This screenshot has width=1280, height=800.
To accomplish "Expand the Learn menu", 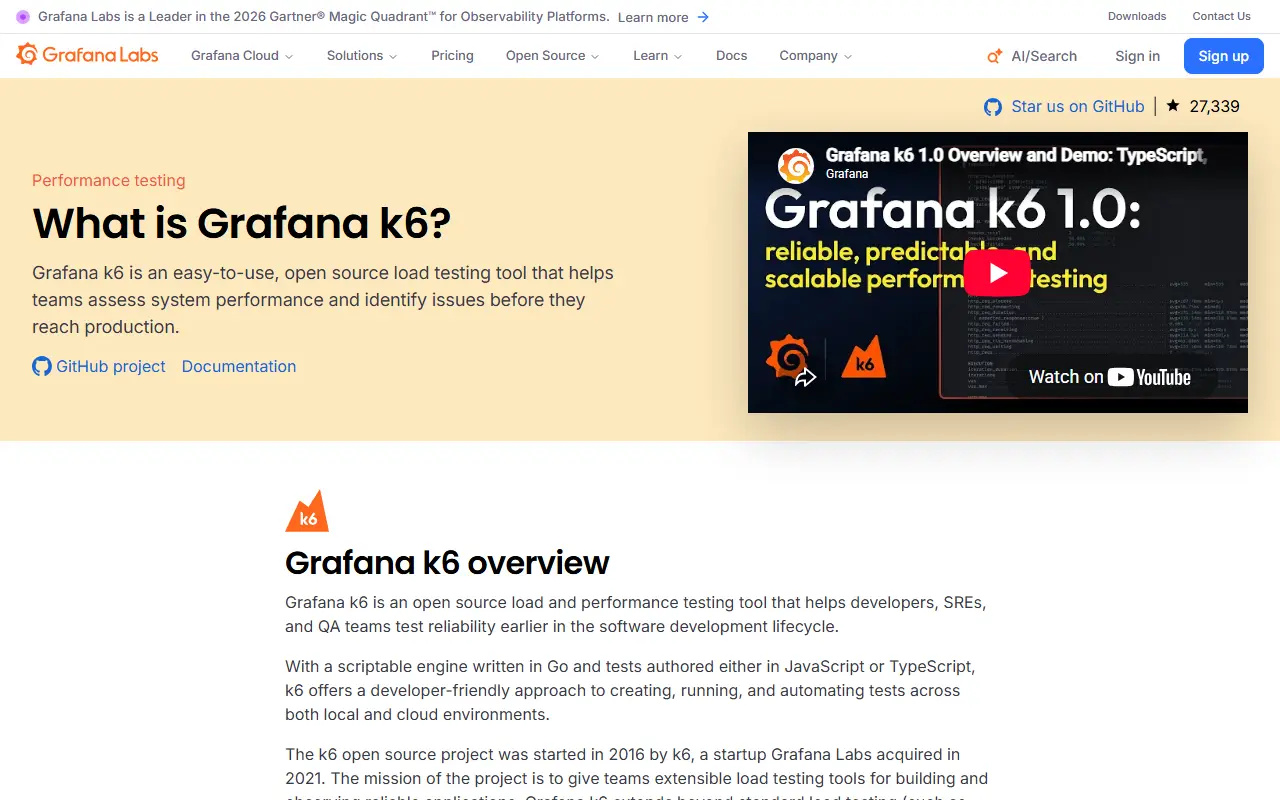I will [657, 56].
